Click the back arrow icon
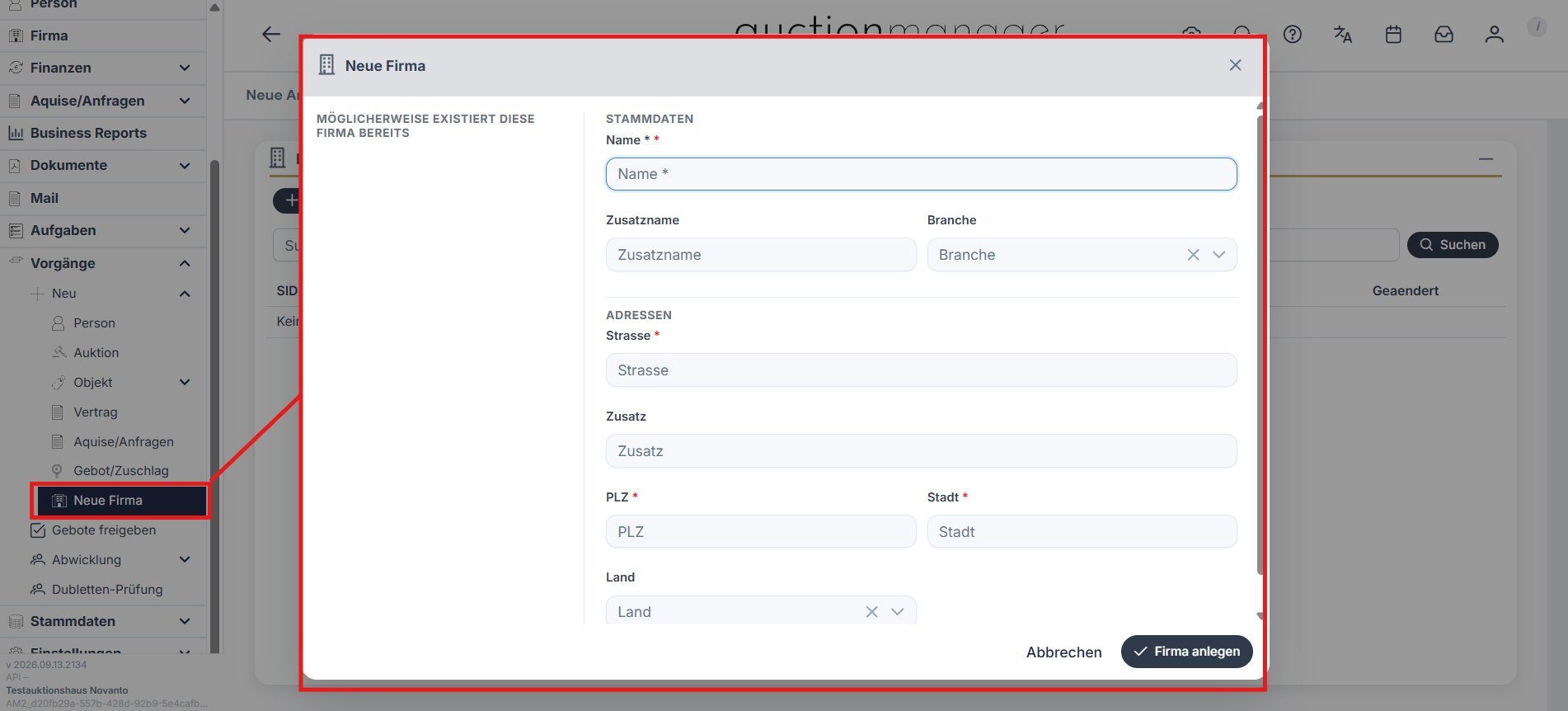 [271, 34]
